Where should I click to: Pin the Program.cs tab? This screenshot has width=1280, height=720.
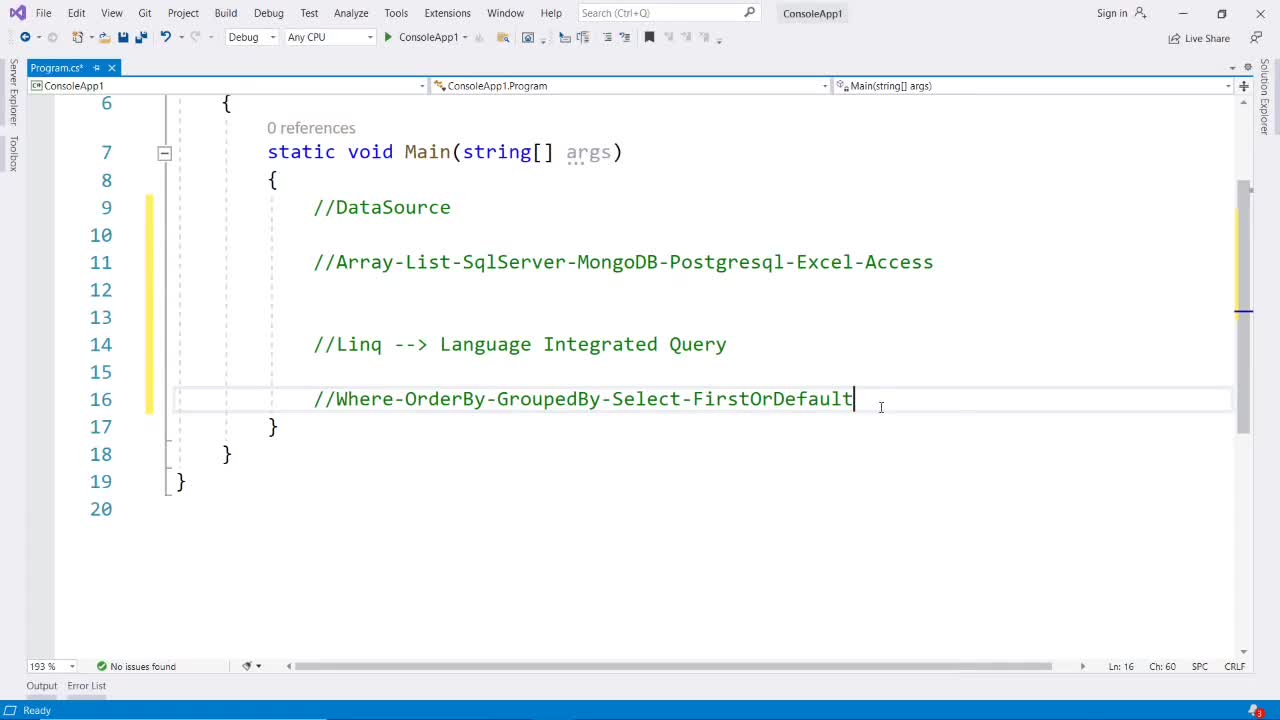pyautogui.click(x=96, y=68)
